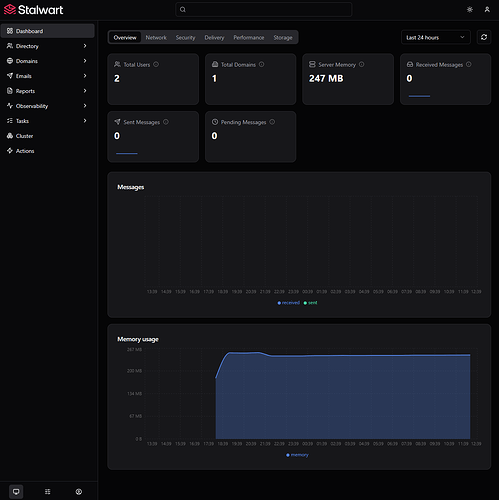Click the Received Messages sparkline
This screenshot has height=500, width=499.
[x=419, y=96]
